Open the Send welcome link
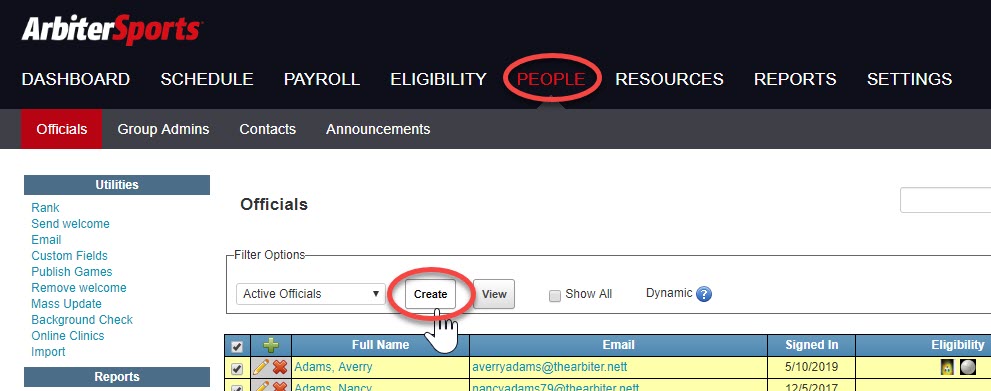Screen dimensions: 991x391 coord(70,224)
